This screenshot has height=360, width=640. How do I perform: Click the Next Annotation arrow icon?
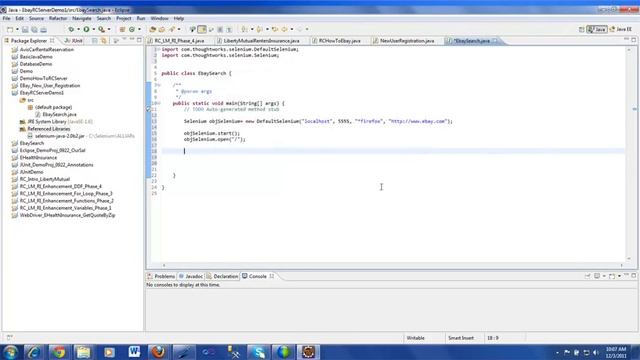(x=244, y=29)
